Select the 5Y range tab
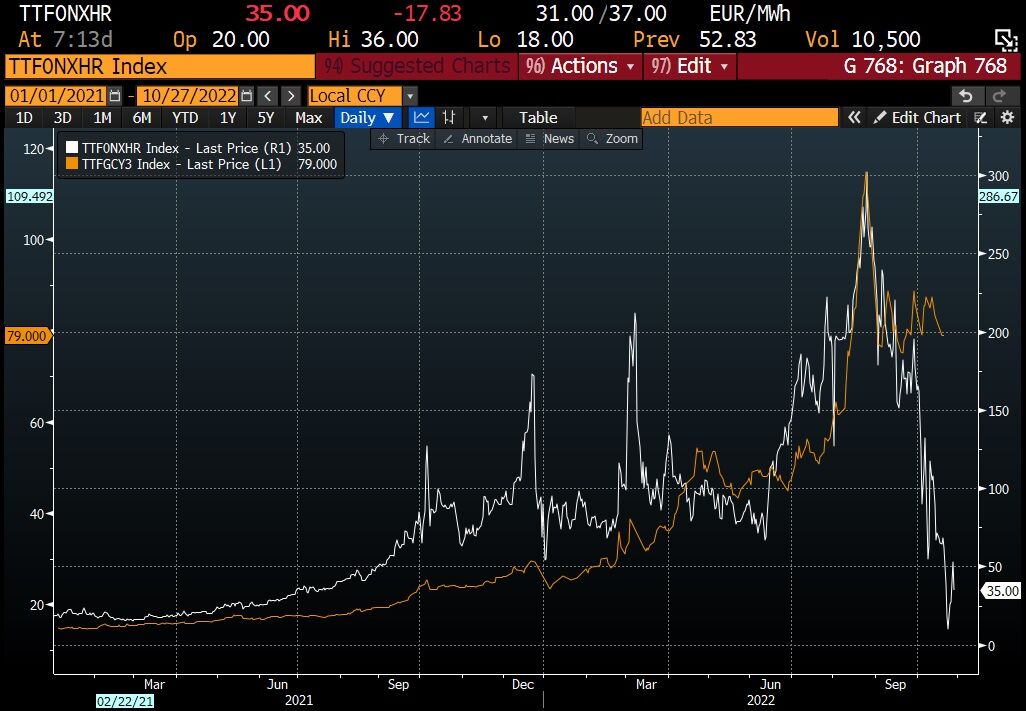The image size is (1026, 711). [x=266, y=118]
